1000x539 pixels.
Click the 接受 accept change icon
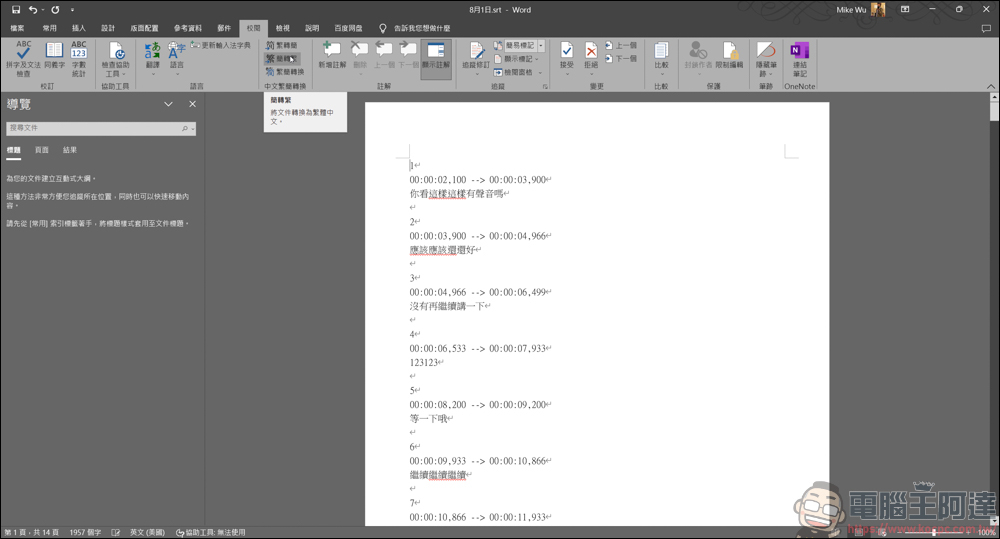[x=566, y=57]
